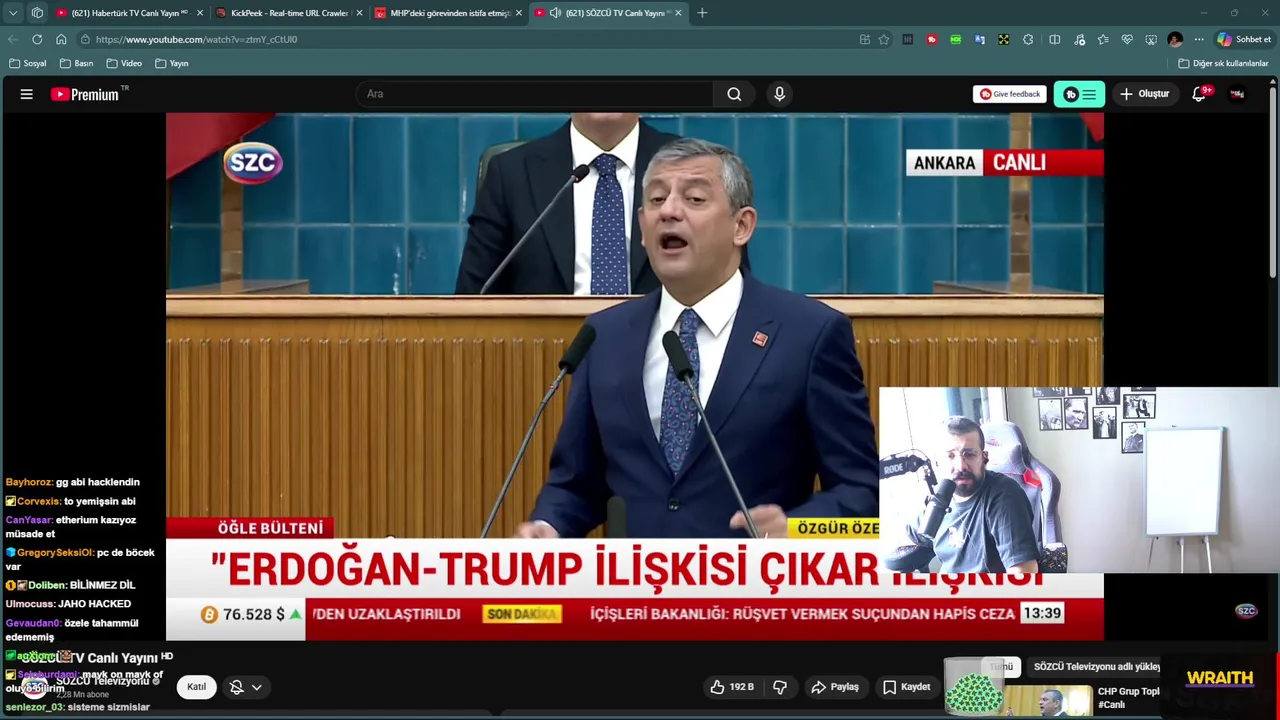The width and height of the screenshot is (1280, 720).
Task: Close the Habertürk TV tab
Action: [x=200, y=13]
